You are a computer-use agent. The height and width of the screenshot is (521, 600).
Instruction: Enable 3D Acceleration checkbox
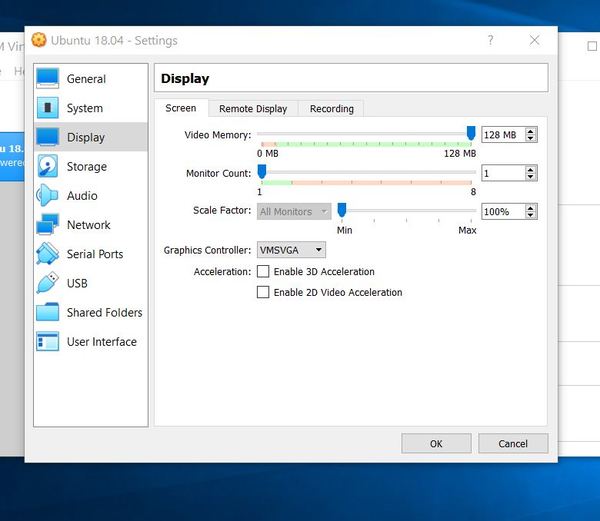pyautogui.click(x=263, y=271)
